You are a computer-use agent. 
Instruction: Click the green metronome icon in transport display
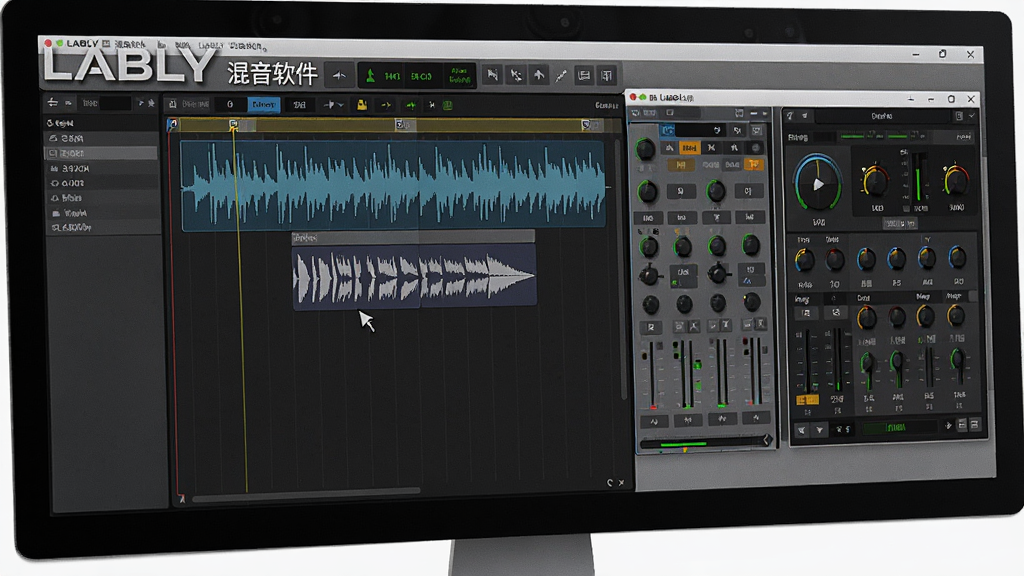[370, 76]
